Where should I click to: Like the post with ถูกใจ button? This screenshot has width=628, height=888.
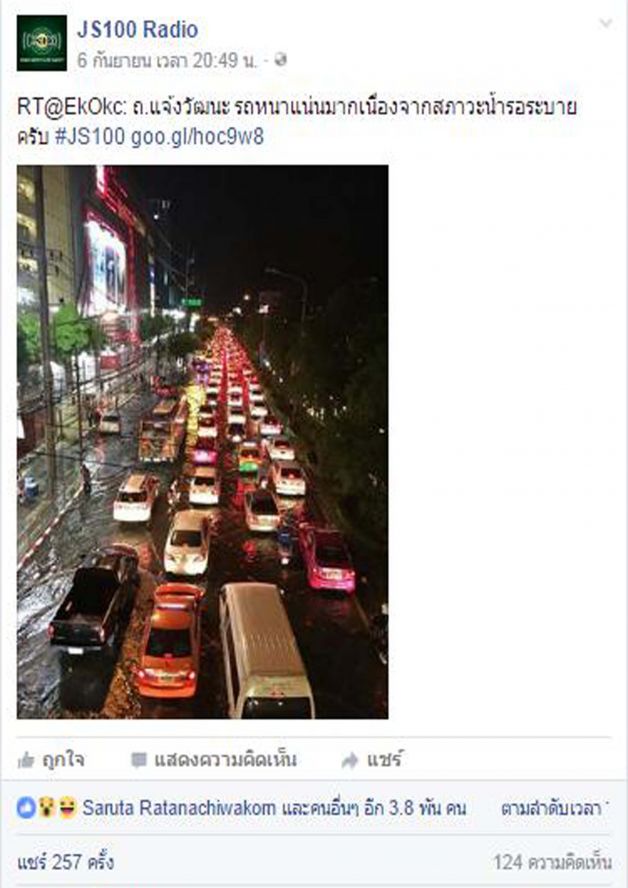click(52, 760)
